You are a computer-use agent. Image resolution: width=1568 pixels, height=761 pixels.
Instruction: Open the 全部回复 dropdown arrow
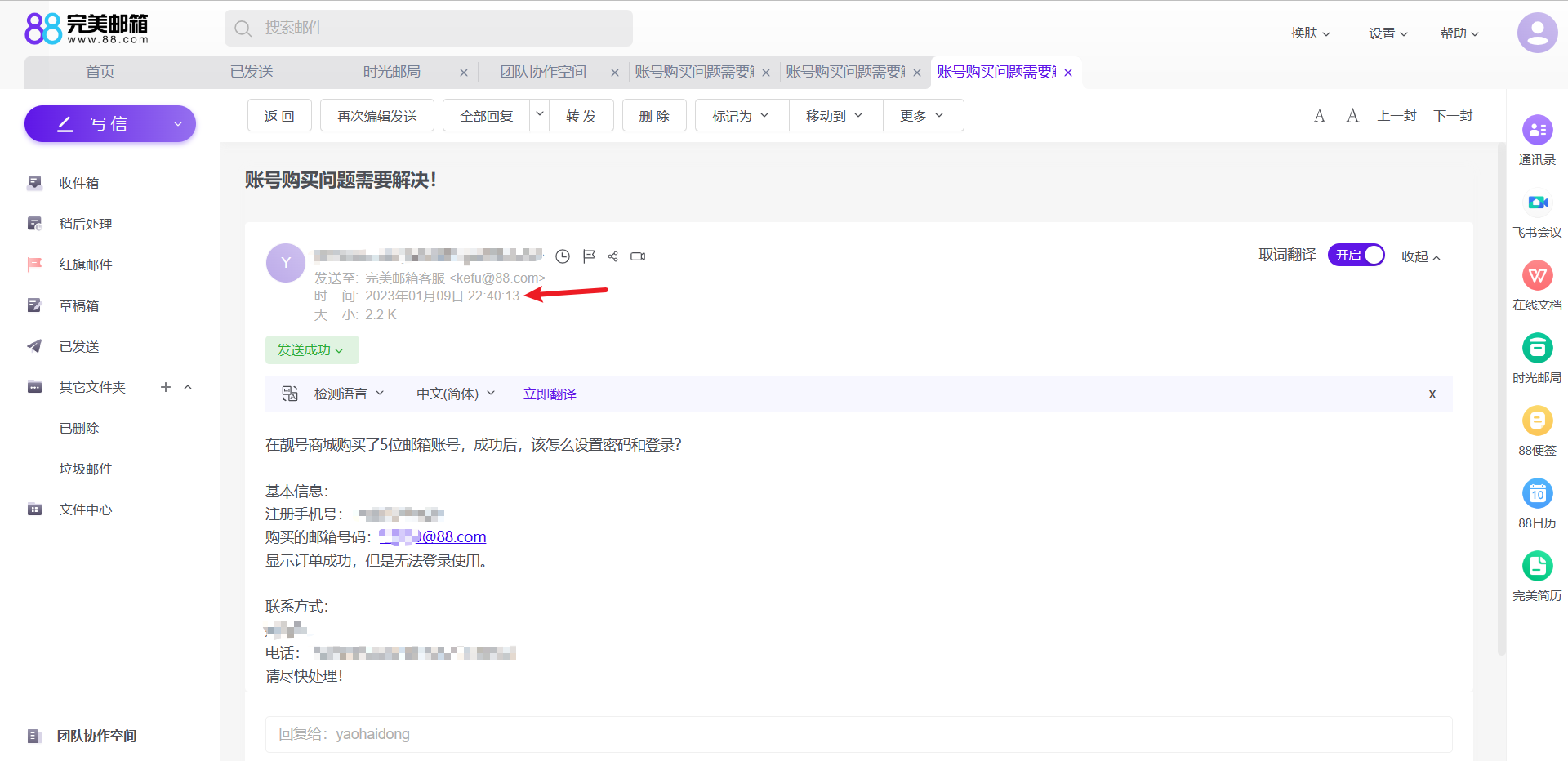539,115
